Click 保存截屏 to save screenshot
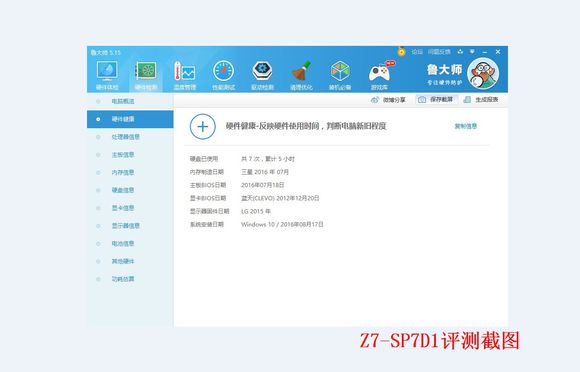 pos(436,99)
